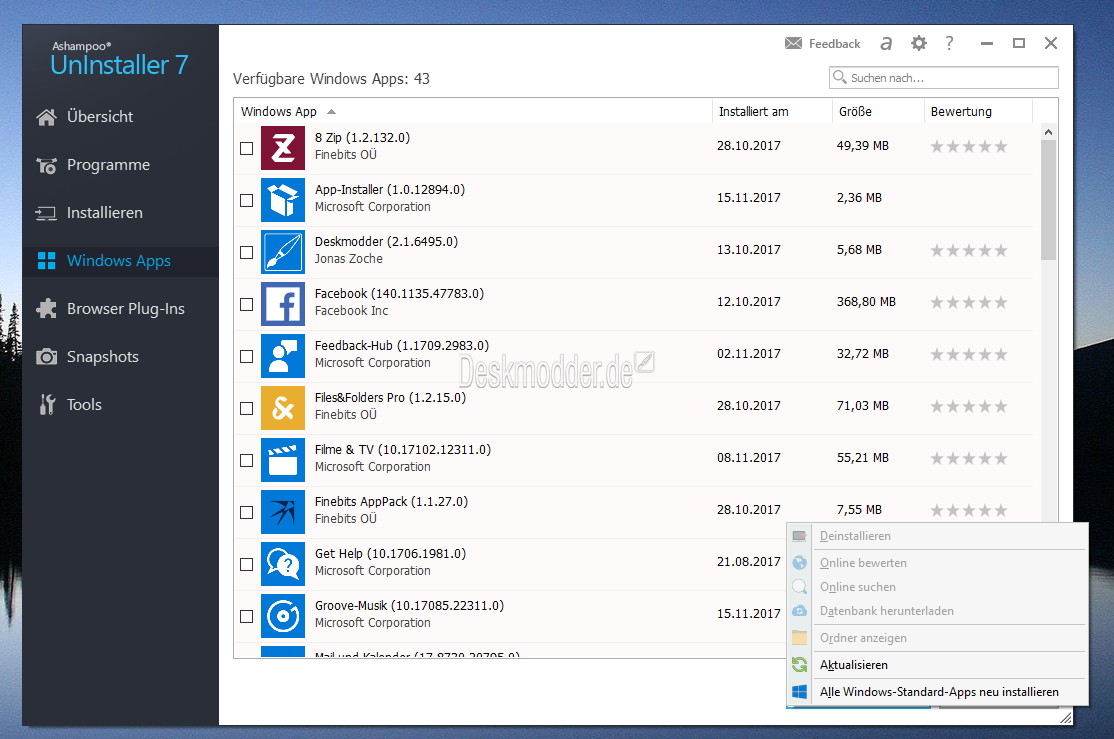Screen dimensions: 1114x739
Task: Click the app list scrollbar thumb
Action: tap(1048, 200)
